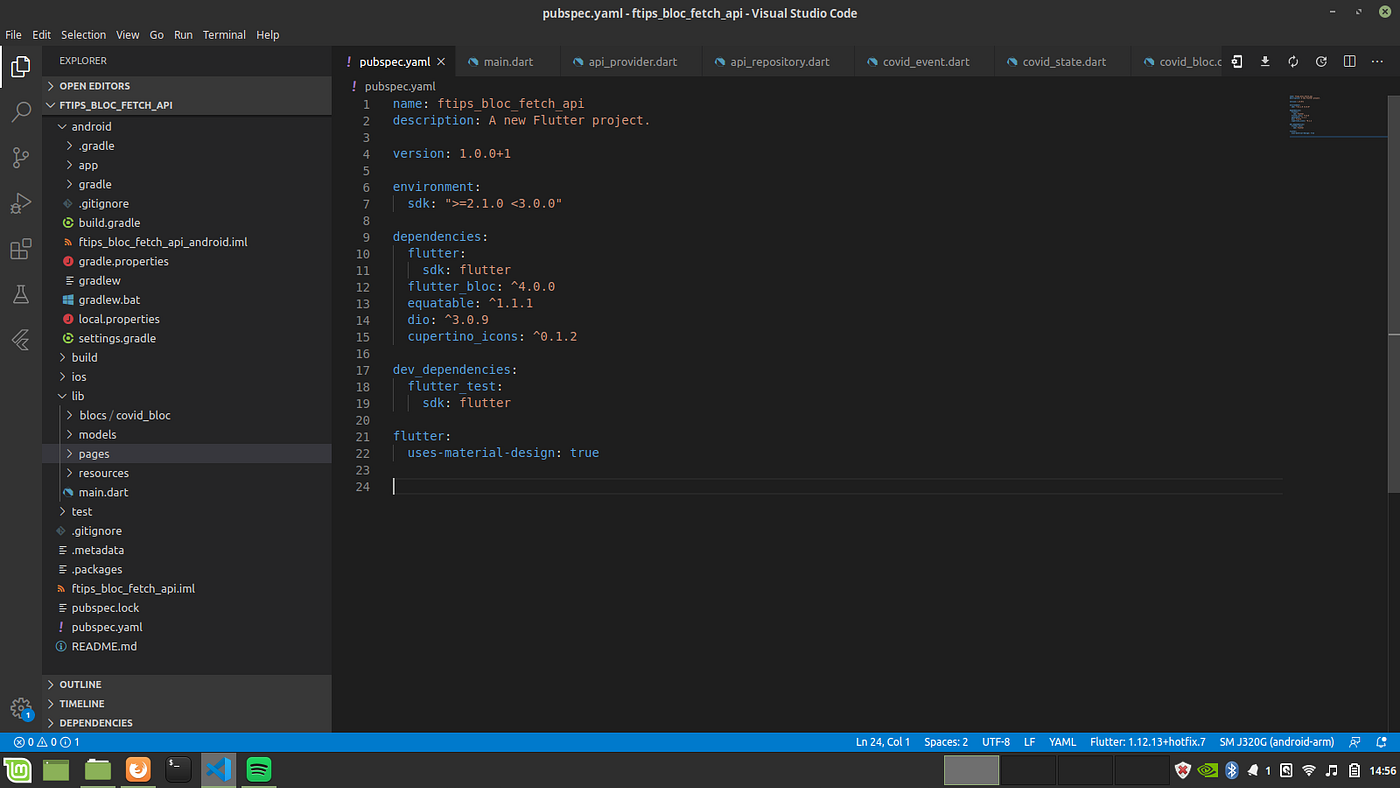Open the Run and Debug icon
The height and width of the screenshot is (788, 1400).
pos(21,203)
